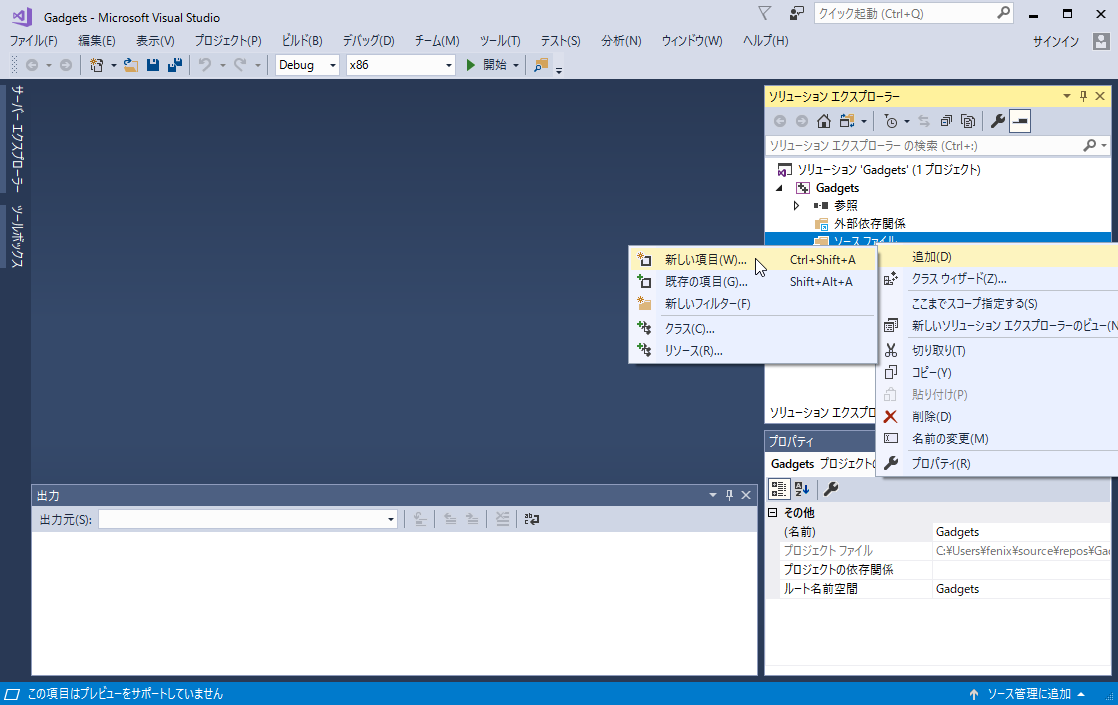This screenshot has width=1118, height=705.
Task: Open the Solution Explorer window options arrow
Action: tap(1067, 96)
